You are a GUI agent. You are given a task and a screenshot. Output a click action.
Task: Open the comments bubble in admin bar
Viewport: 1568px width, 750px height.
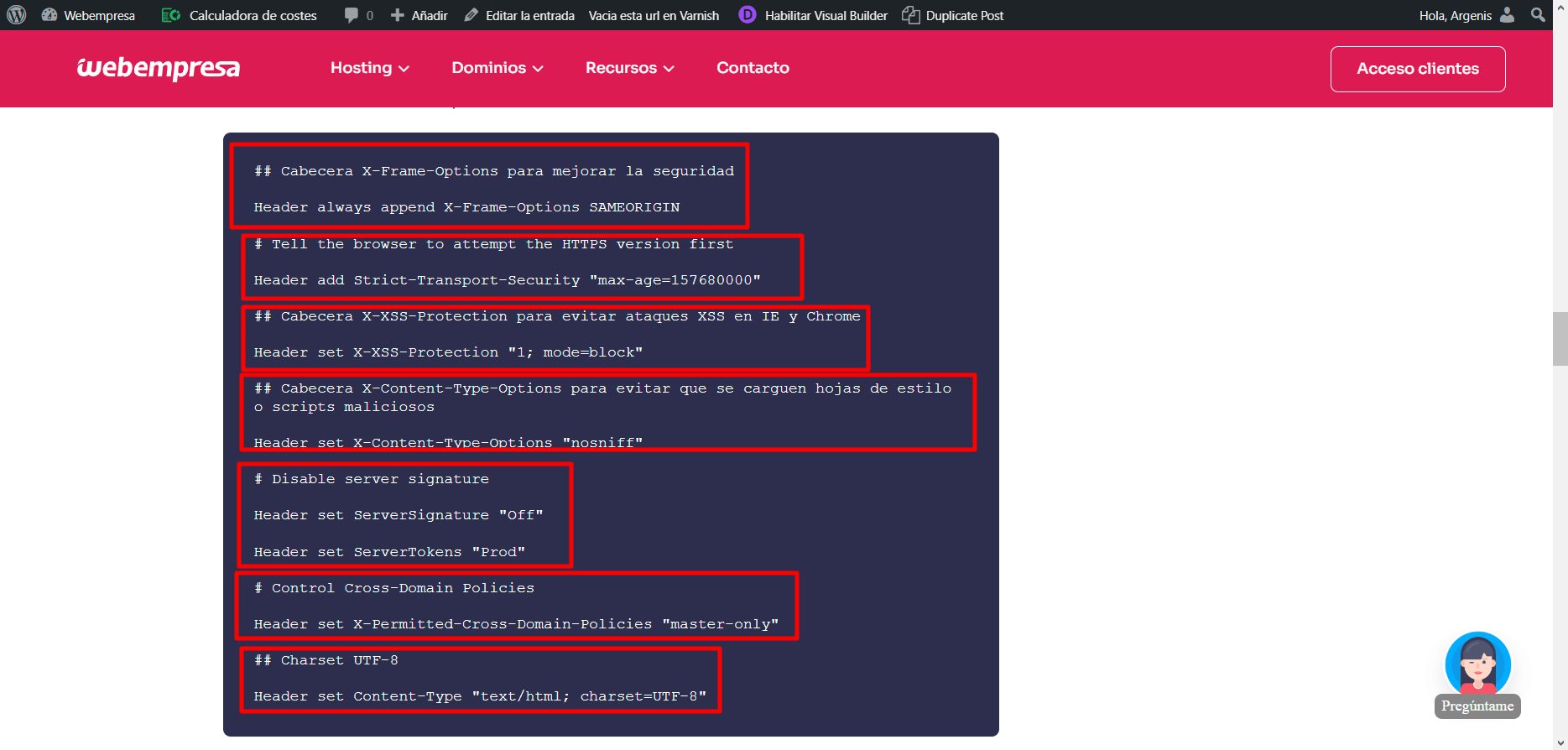point(358,15)
